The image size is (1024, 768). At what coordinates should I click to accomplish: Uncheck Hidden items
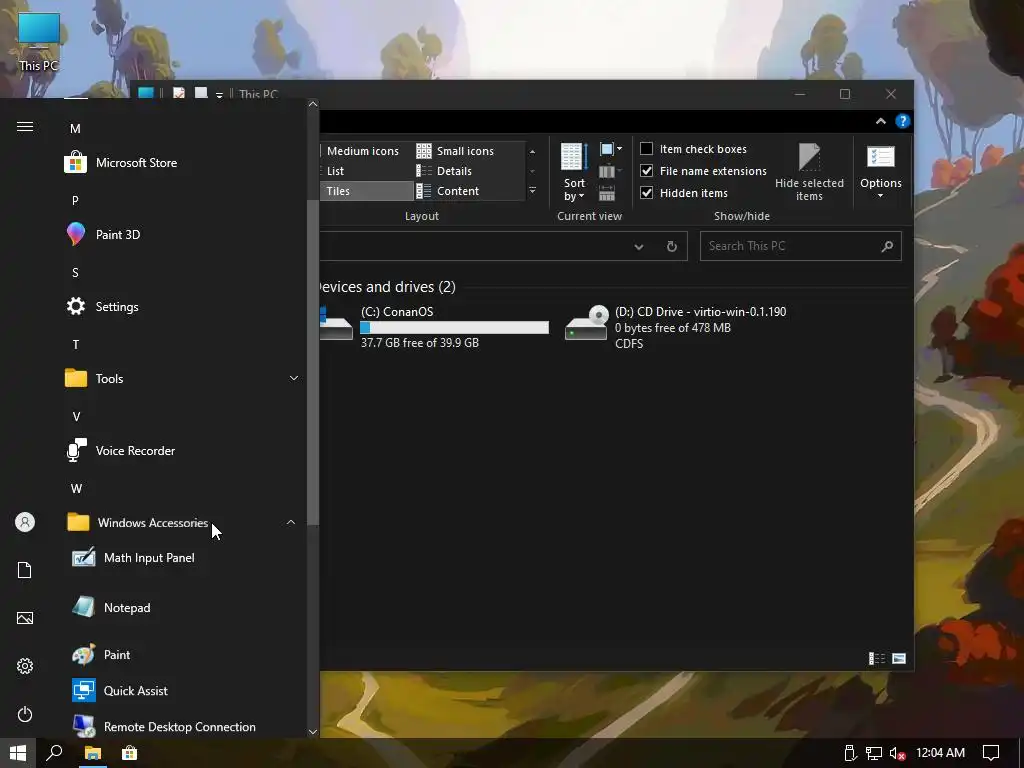point(647,193)
